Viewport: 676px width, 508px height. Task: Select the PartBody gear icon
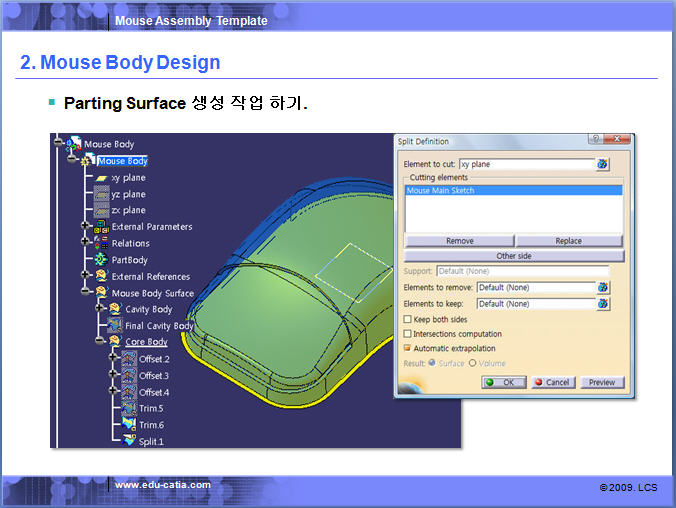pos(101,260)
